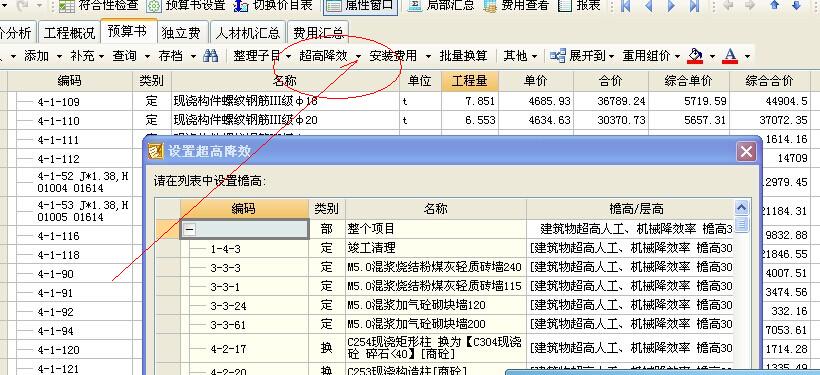Click the 编码 header in dialog
Screen dimensions: 820x375
click(x=244, y=209)
